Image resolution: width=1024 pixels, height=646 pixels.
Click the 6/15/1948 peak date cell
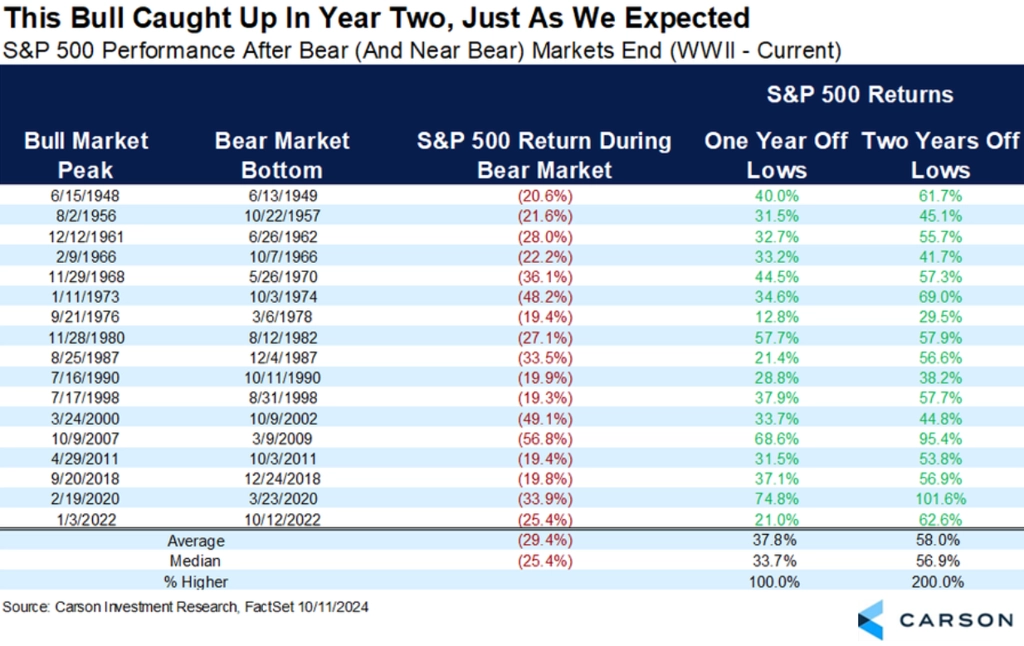click(85, 196)
